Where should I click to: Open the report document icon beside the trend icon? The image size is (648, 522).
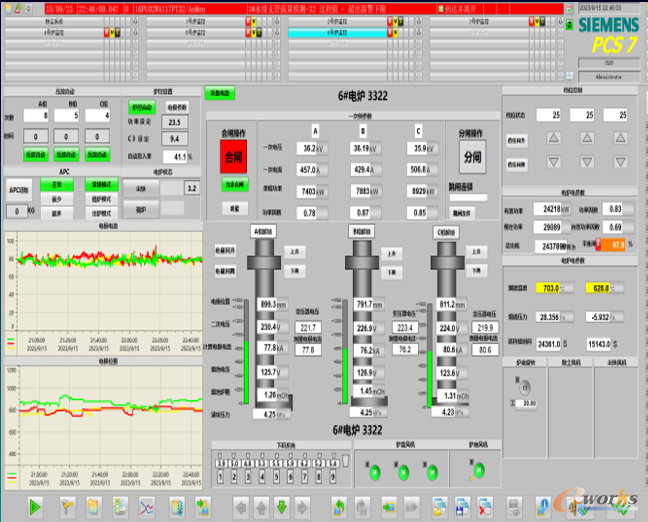pyautogui.click(x=120, y=507)
